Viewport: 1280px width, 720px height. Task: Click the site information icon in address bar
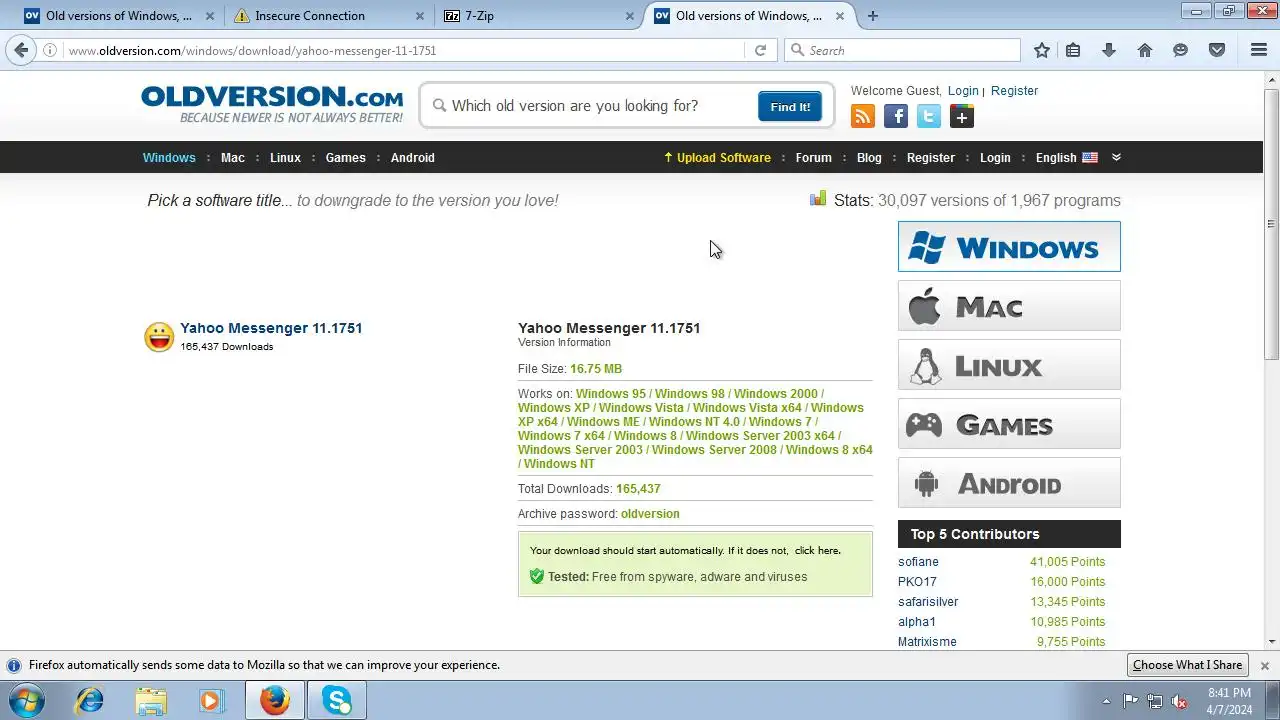pyautogui.click(x=50, y=50)
